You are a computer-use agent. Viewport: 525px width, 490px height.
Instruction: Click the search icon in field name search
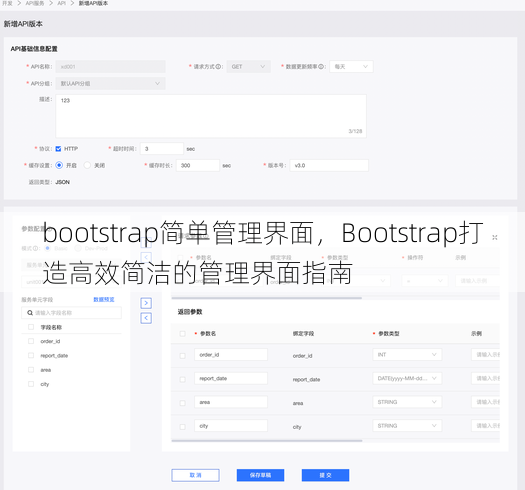[30, 313]
